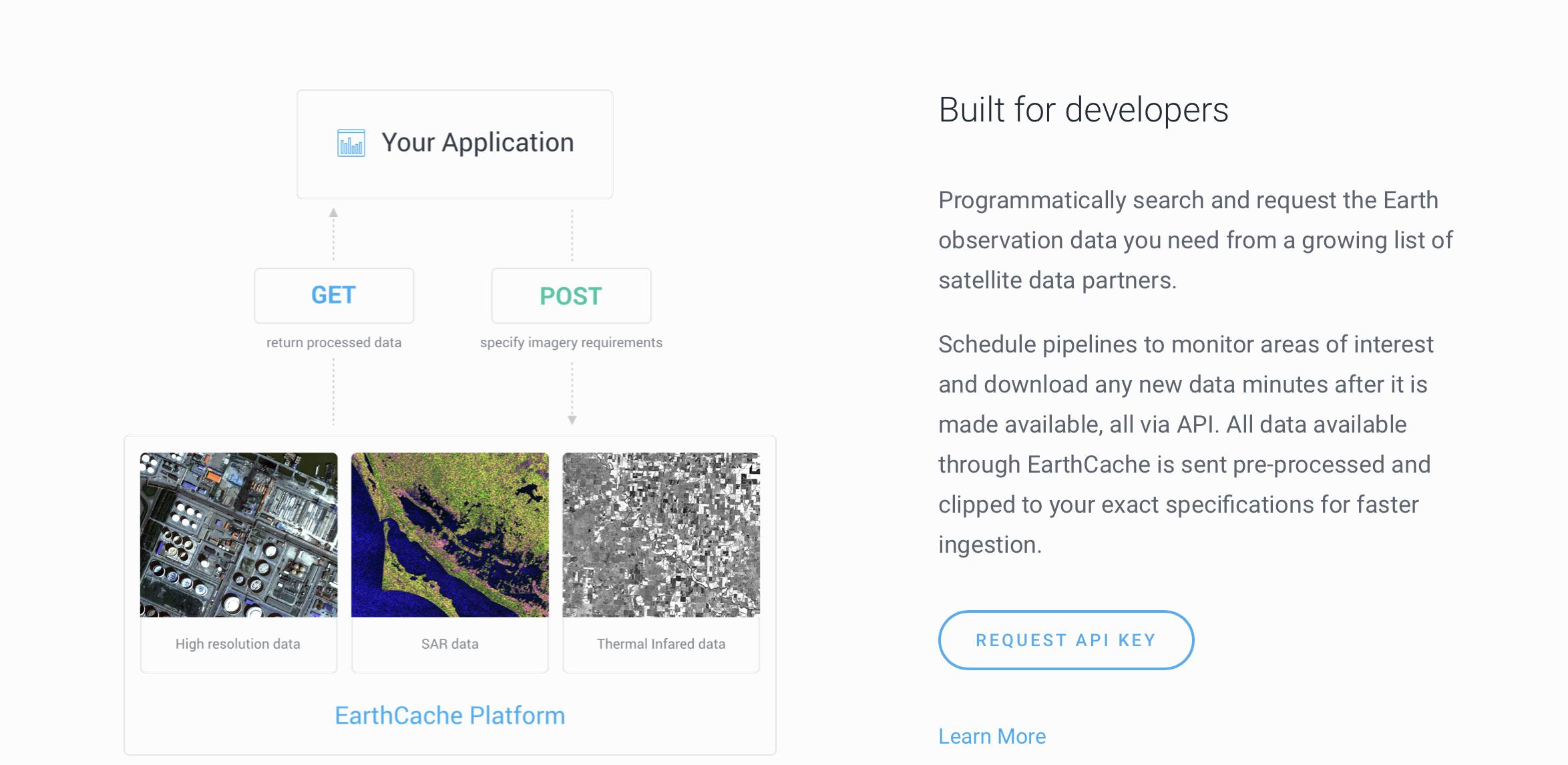The image size is (1568, 765).
Task: Click the High resolution data caption
Action: click(x=238, y=644)
